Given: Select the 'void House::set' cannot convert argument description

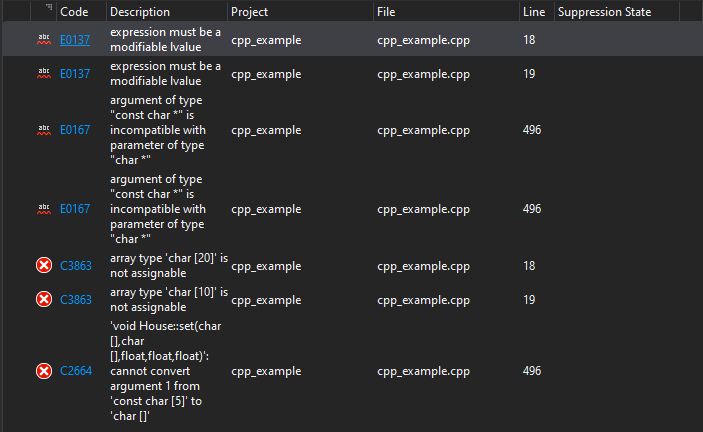Looking at the screenshot, I should point(166,371).
